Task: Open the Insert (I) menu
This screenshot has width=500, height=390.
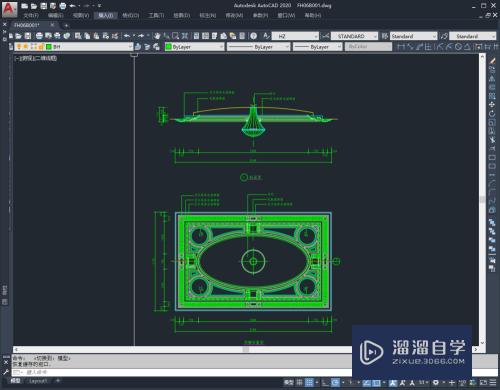Action: [106, 15]
